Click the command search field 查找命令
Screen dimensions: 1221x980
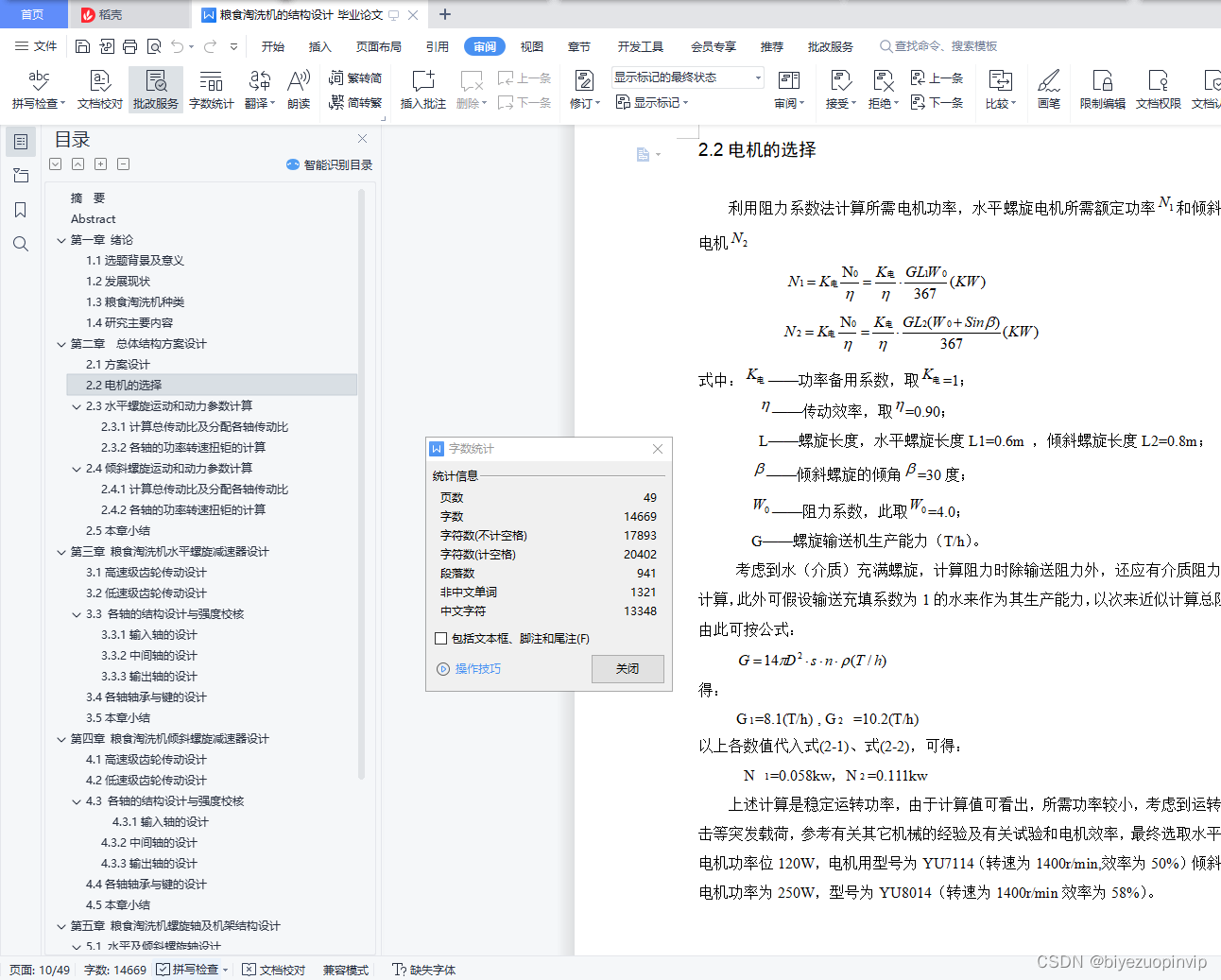point(938,46)
